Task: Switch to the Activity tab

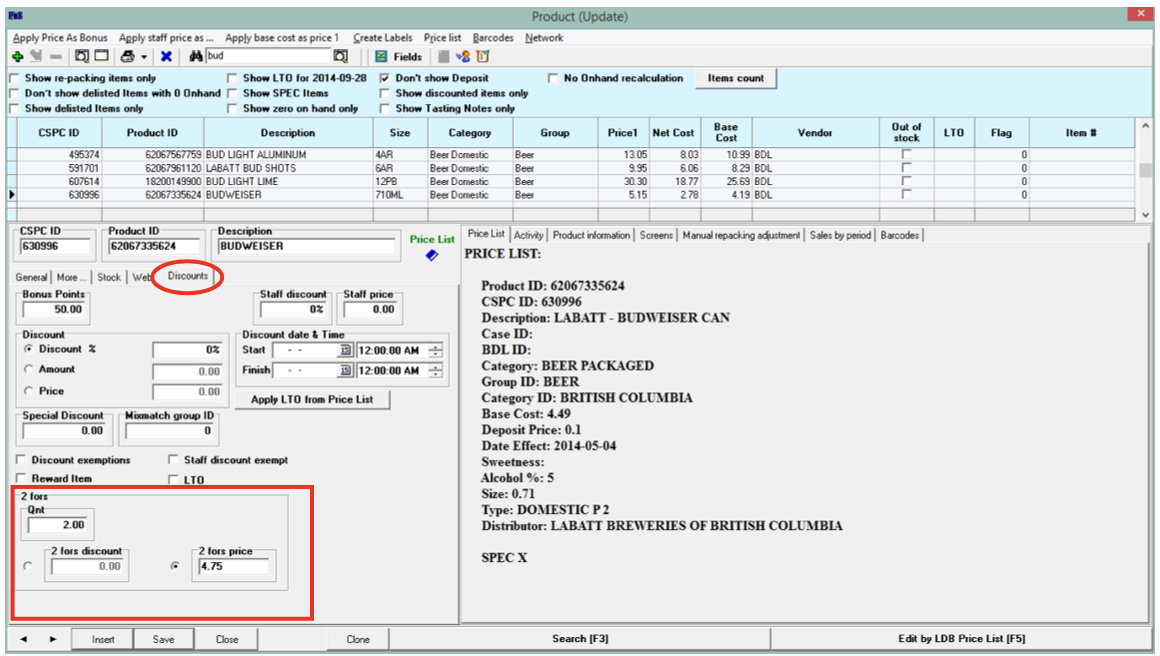Action: click(528, 235)
